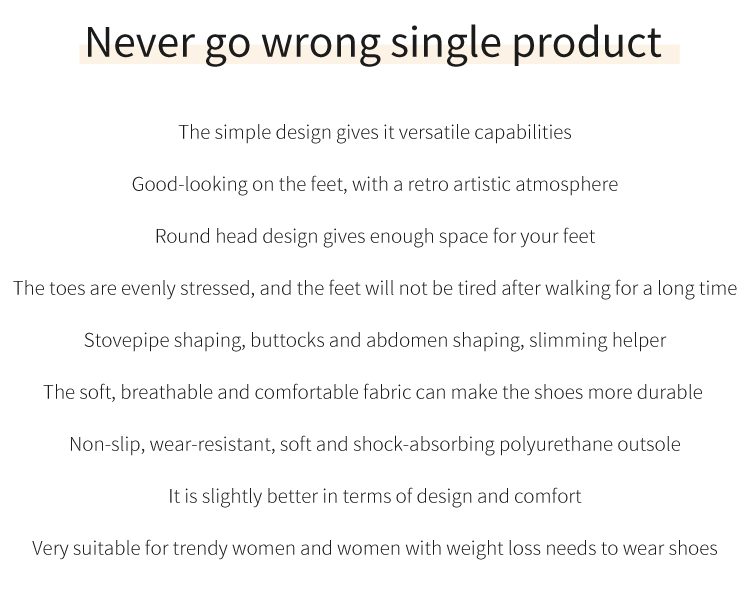Click the 'soft, breathable and comfortable fabric' line
This screenshot has width=750, height=592.
(372, 392)
